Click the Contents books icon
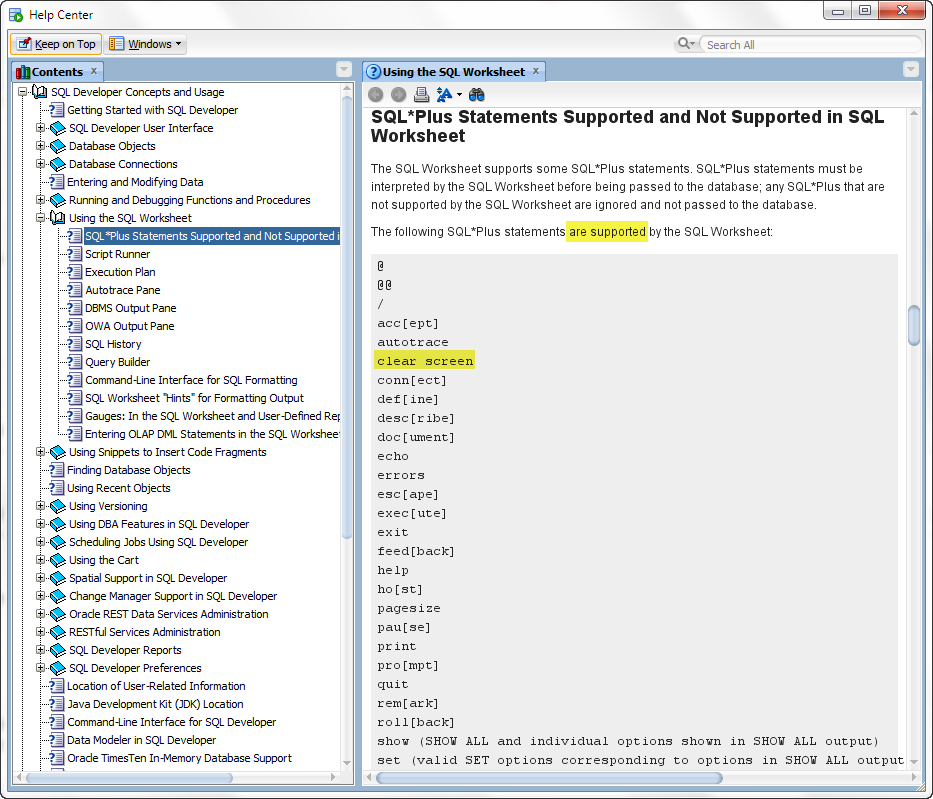933x799 pixels. [x=22, y=71]
